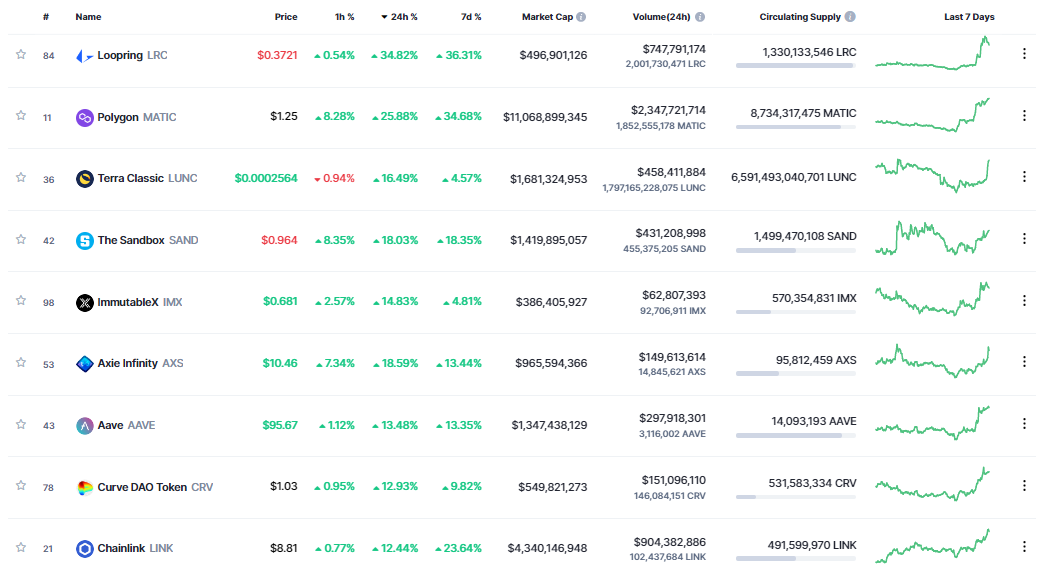
Task: Sort table by the Price column header
Action: 285,17
